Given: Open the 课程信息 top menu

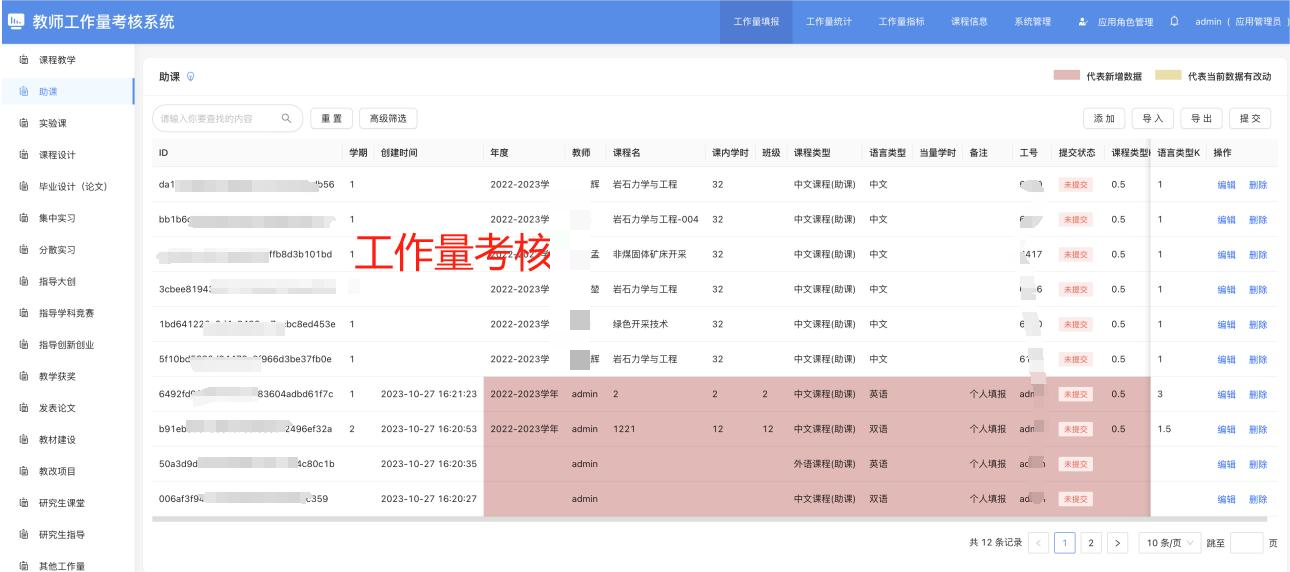Looking at the screenshot, I should [x=969, y=22].
